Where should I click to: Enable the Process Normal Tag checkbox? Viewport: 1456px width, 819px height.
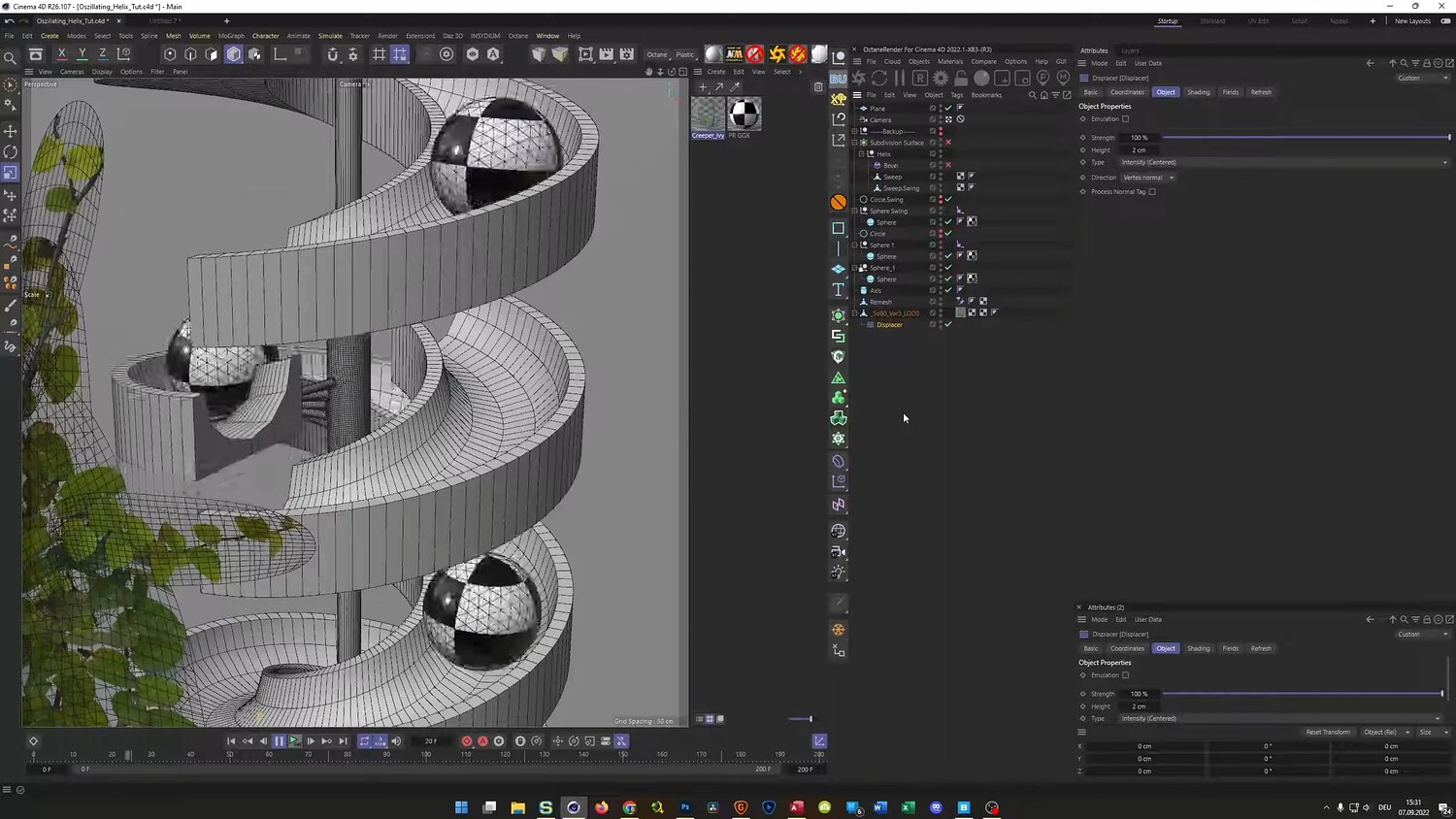(1152, 192)
